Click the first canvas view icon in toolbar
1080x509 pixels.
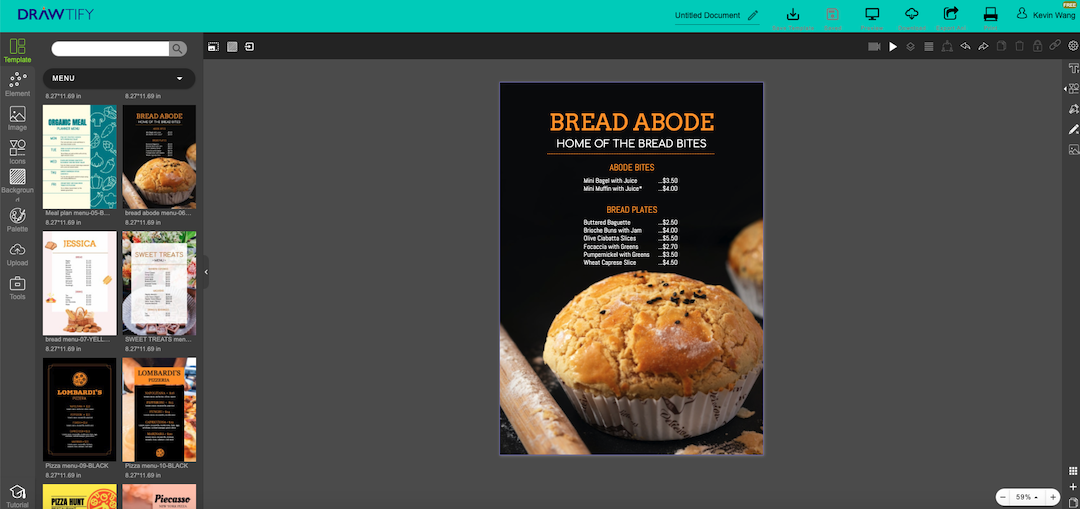click(x=214, y=47)
